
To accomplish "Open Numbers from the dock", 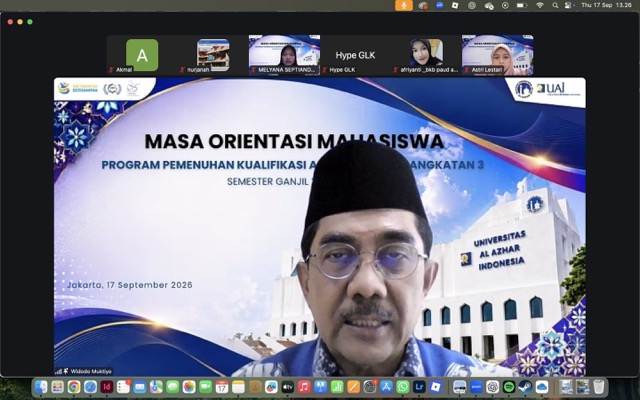I will point(337,387).
